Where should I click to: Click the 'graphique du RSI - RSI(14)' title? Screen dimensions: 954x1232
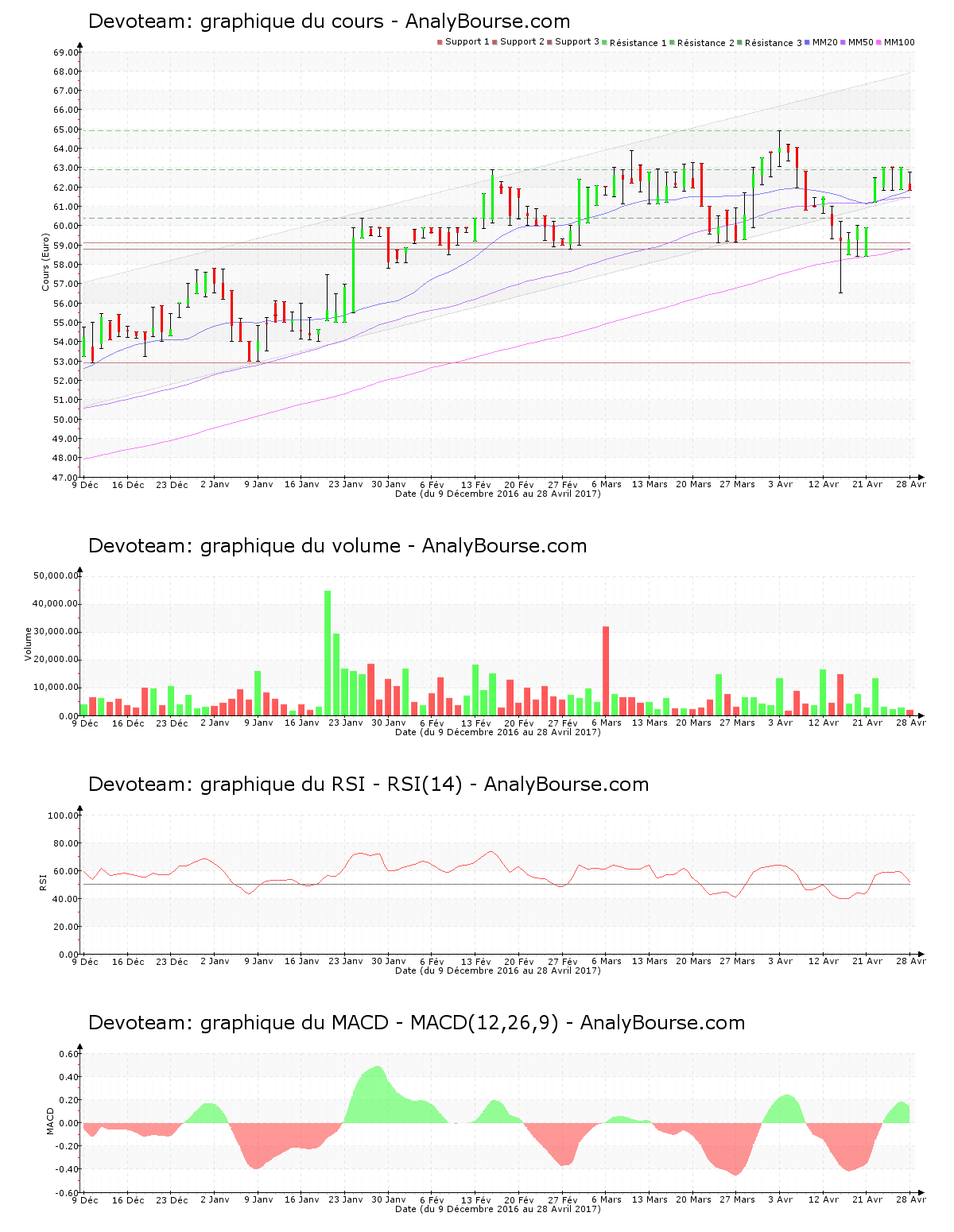368,785
